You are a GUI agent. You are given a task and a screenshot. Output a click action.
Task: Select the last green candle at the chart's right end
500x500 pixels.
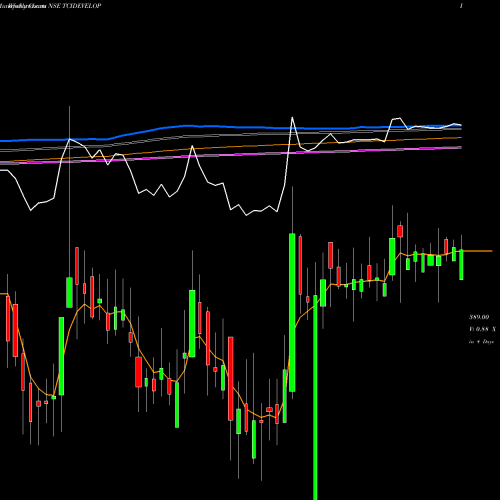(461, 265)
